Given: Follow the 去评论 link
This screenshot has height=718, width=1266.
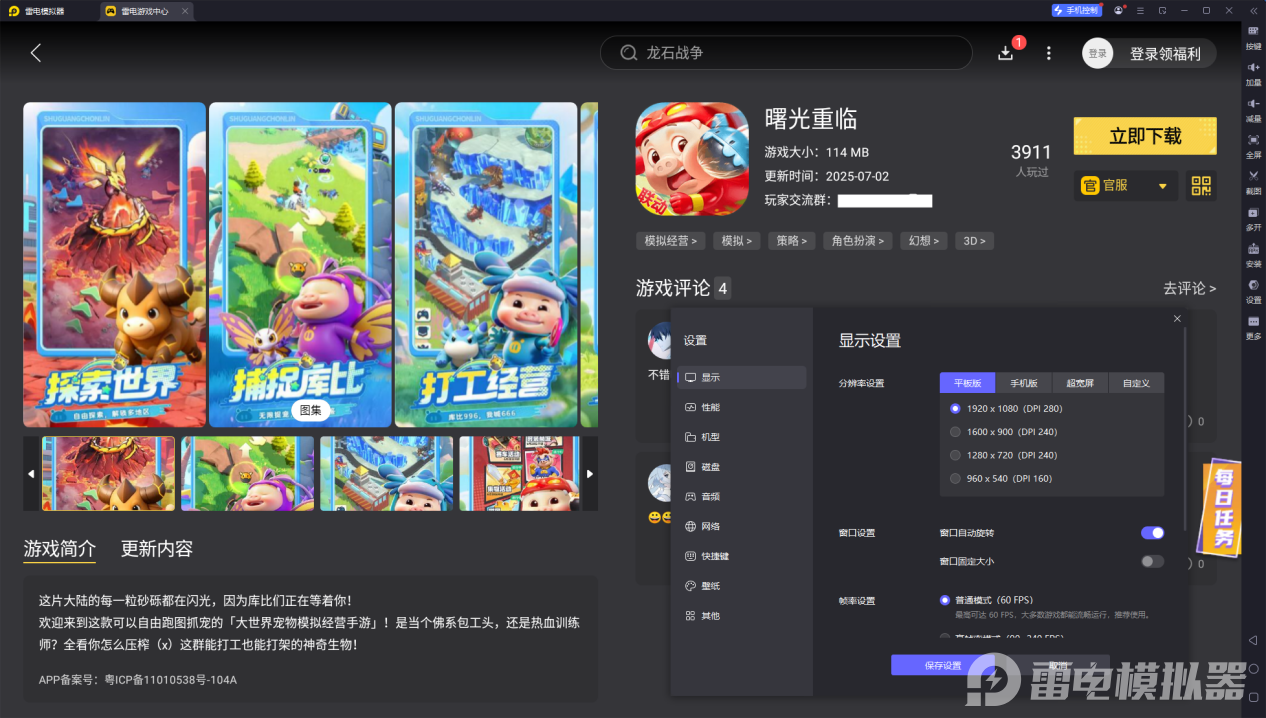Looking at the screenshot, I should click(x=1189, y=288).
